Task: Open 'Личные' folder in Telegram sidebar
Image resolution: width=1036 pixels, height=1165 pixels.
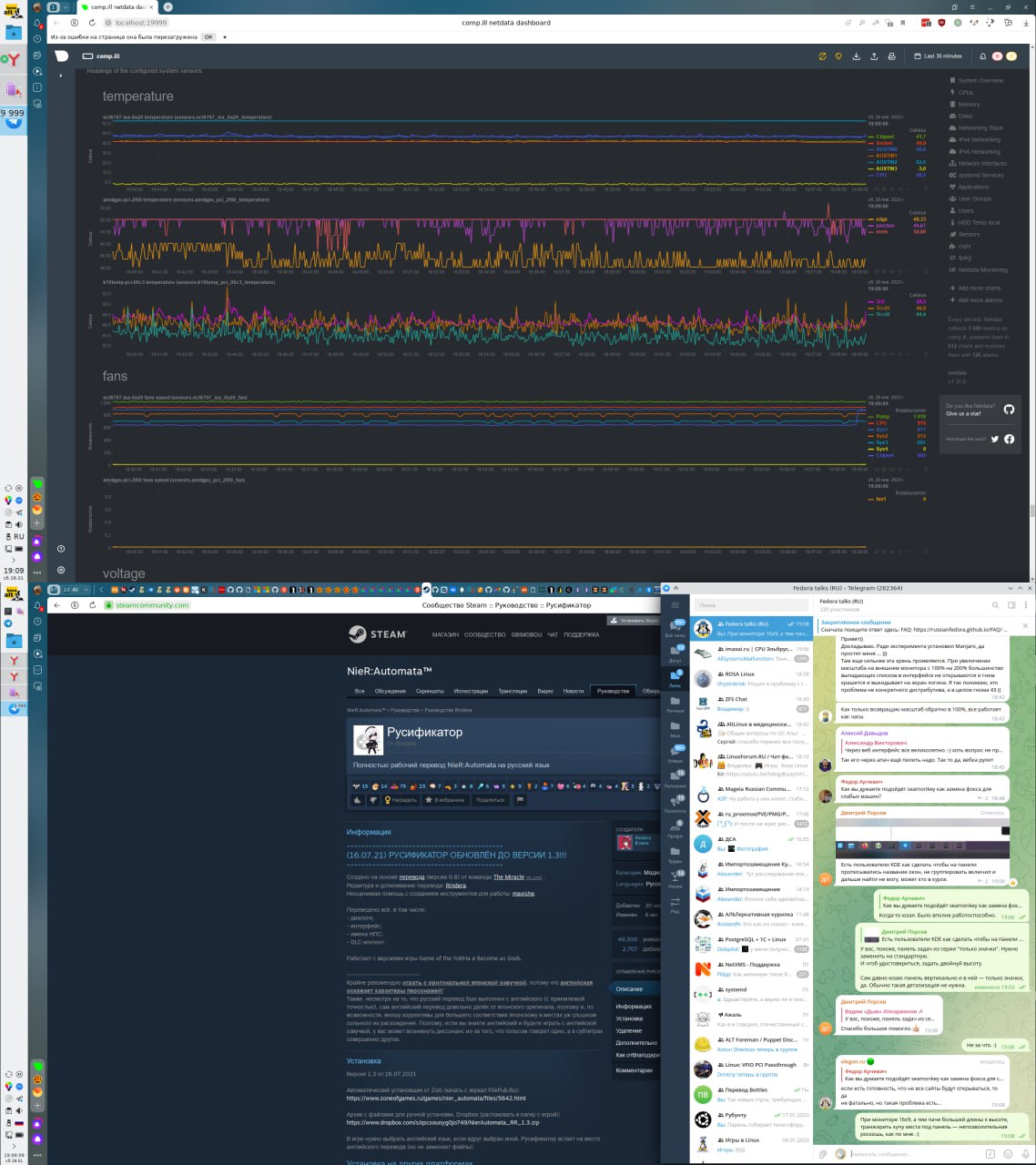Action: pos(675,705)
